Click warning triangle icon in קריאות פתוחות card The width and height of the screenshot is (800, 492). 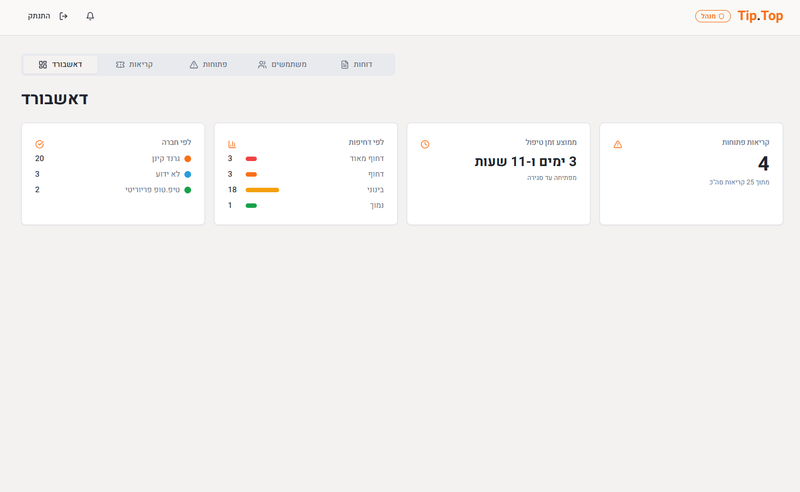617,144
